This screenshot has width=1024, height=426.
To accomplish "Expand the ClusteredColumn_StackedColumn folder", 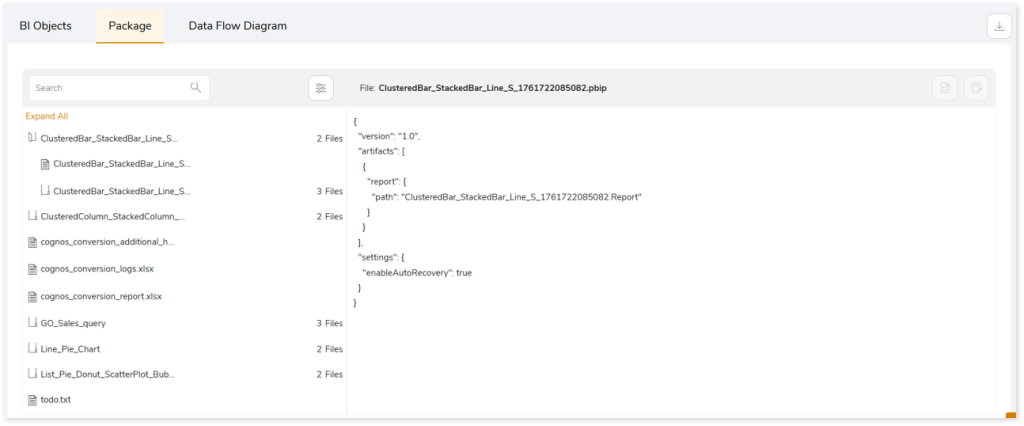I will [x=32, y=216].
